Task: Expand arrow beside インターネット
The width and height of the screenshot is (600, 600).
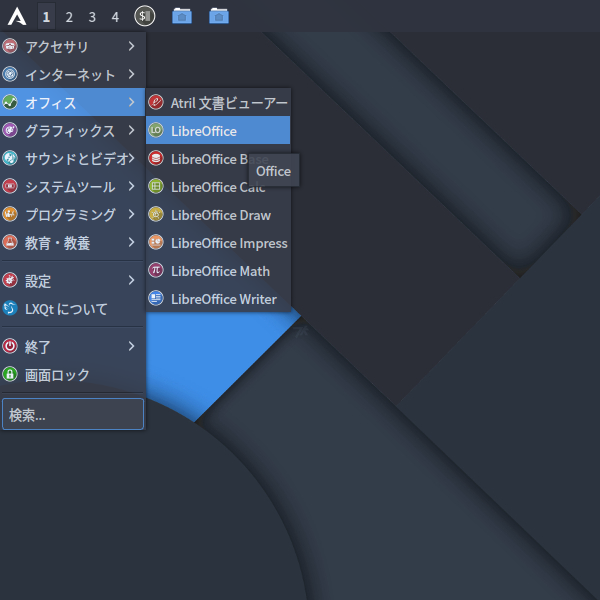Action: click(x=132, y=74)
